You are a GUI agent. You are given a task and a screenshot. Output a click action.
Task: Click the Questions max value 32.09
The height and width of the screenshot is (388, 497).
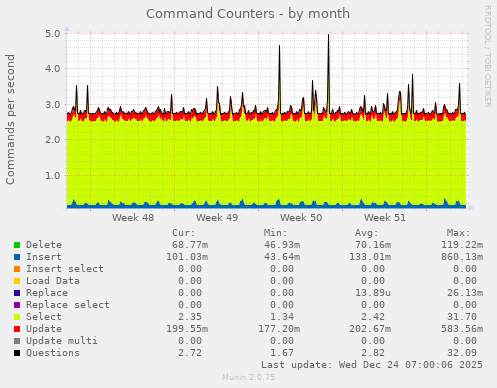[x=462, y=353]
